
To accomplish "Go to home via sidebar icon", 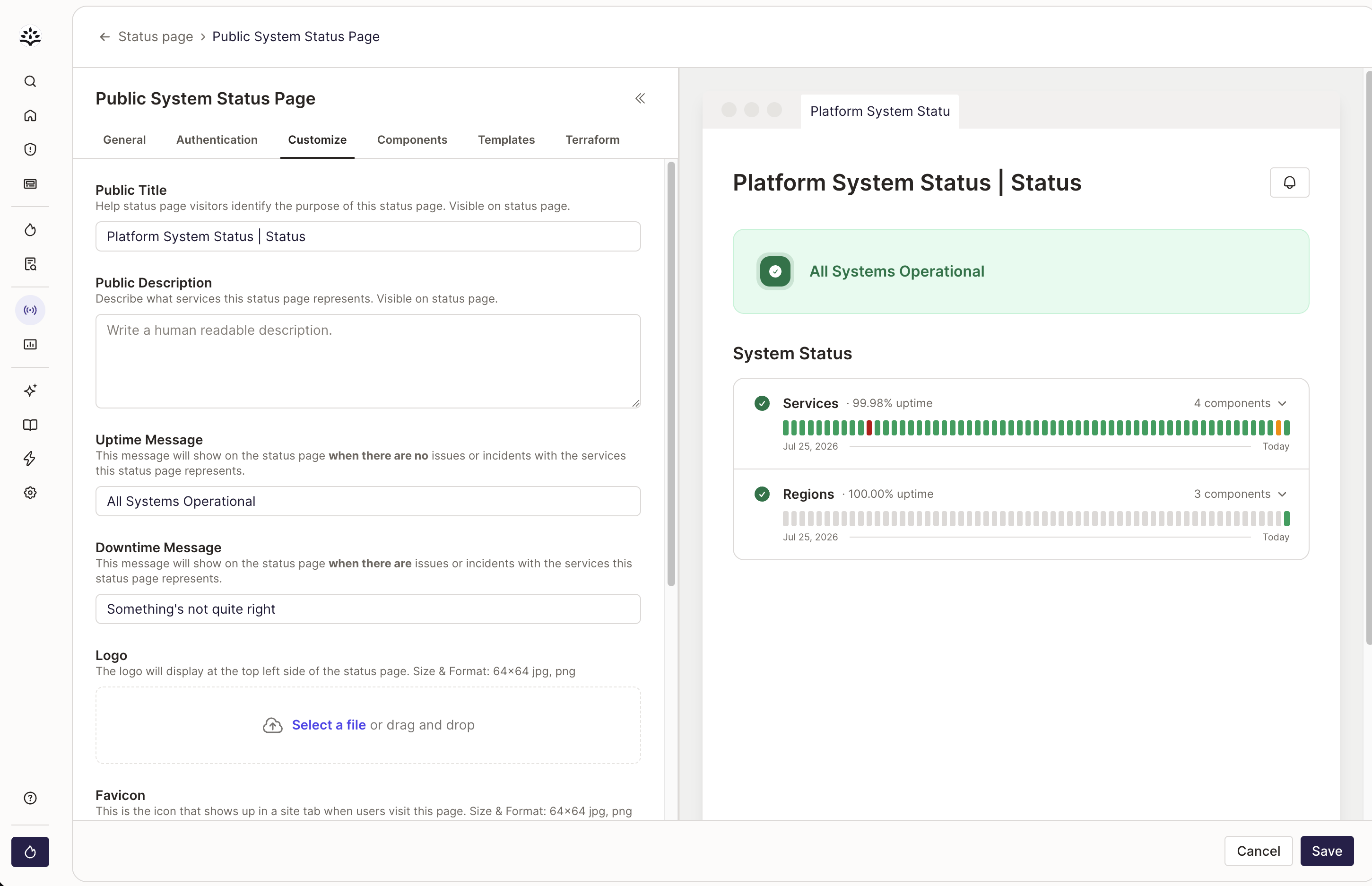I will 30,116.
